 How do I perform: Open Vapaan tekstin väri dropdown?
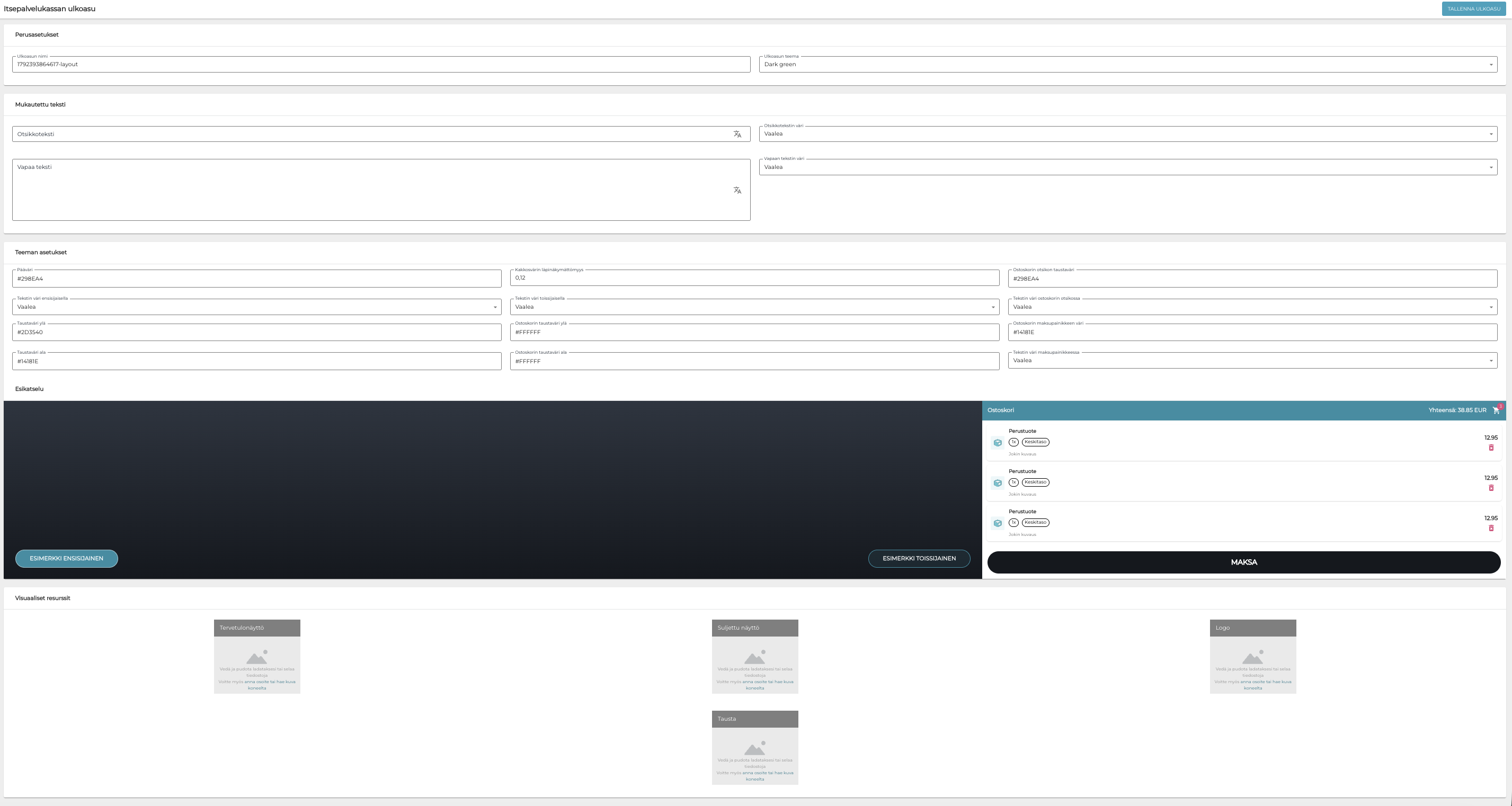pyautogui.click(x=1127, y=167)
